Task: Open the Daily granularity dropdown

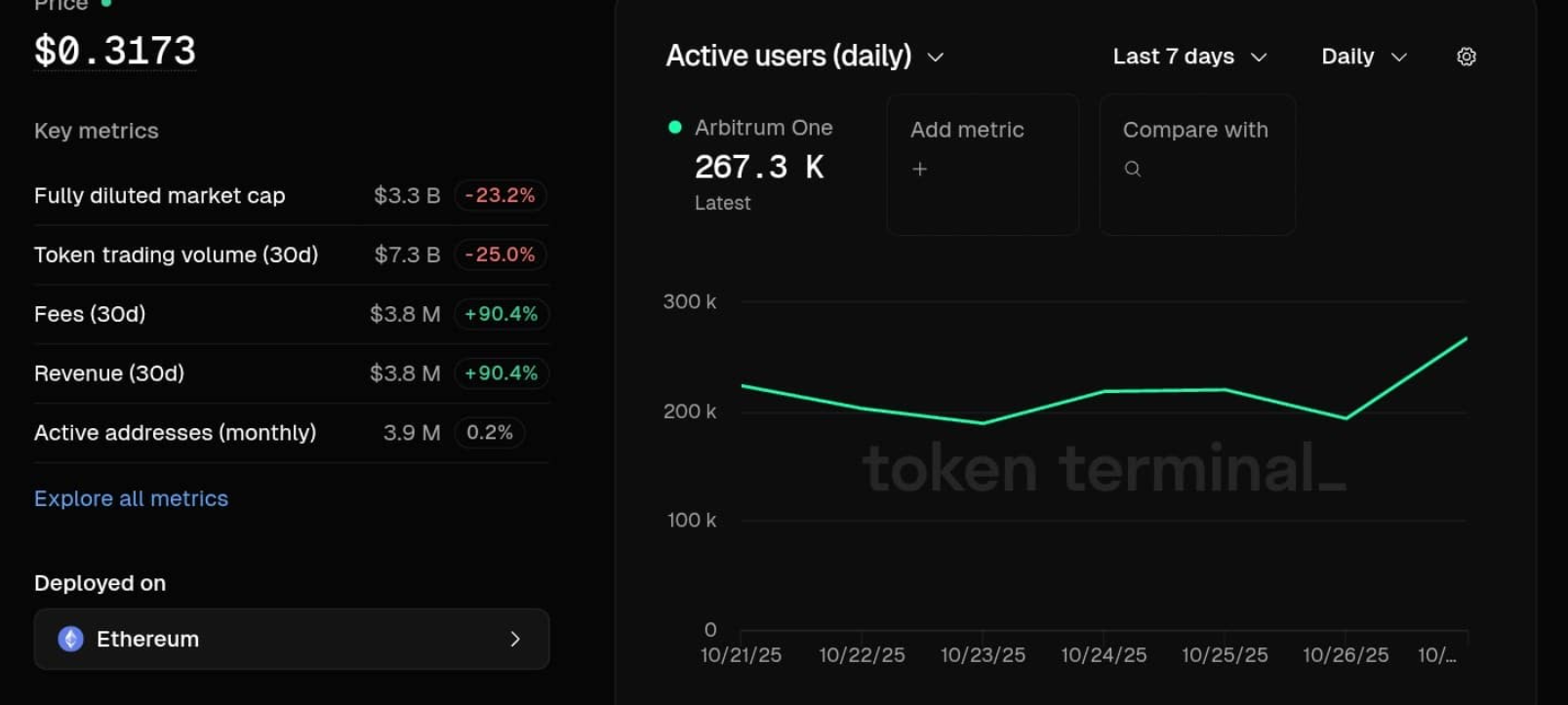Action: (1363, 57)
